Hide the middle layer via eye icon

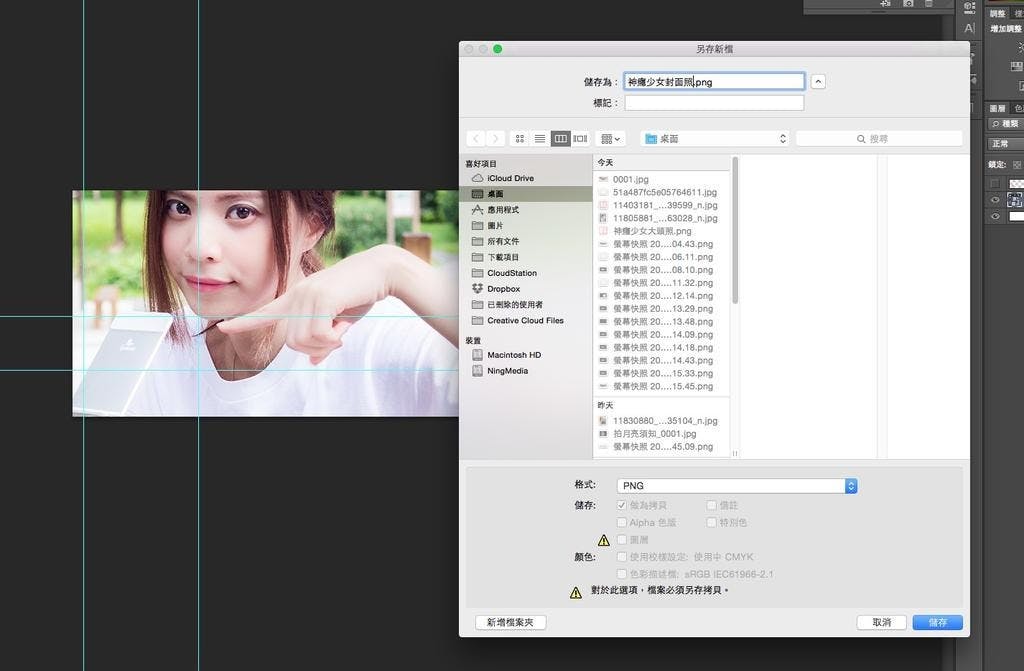[995, 200]
